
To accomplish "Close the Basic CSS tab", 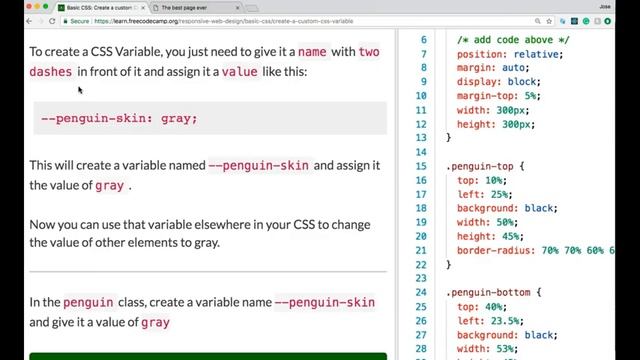I will coord(143,8).
